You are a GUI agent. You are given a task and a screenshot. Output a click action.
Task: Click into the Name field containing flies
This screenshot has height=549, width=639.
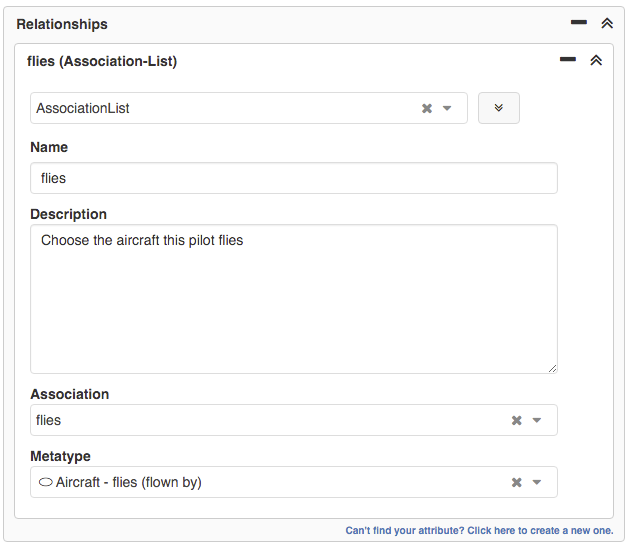[293, 178]
